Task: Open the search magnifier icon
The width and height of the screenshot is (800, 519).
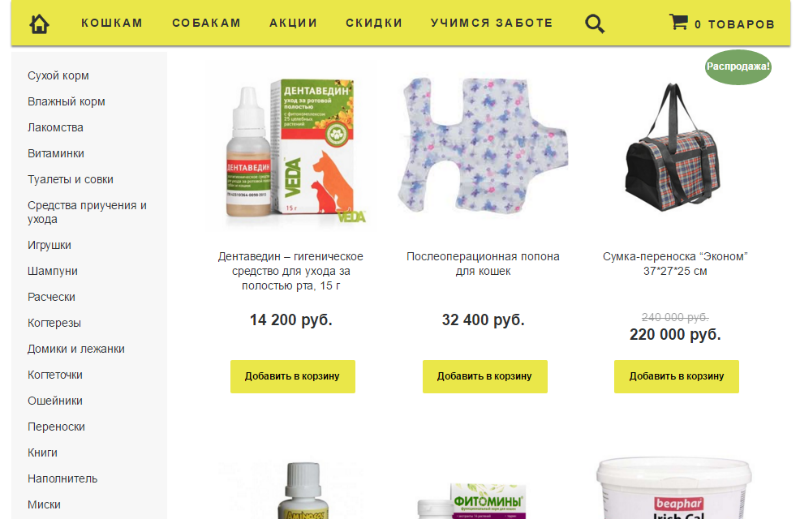Action: (x=594, y=24)
